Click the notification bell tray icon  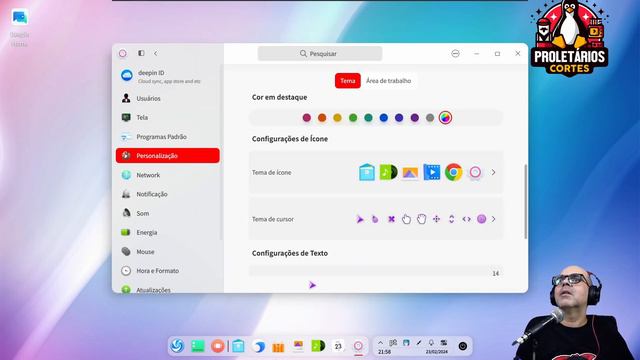click(431, 343)
